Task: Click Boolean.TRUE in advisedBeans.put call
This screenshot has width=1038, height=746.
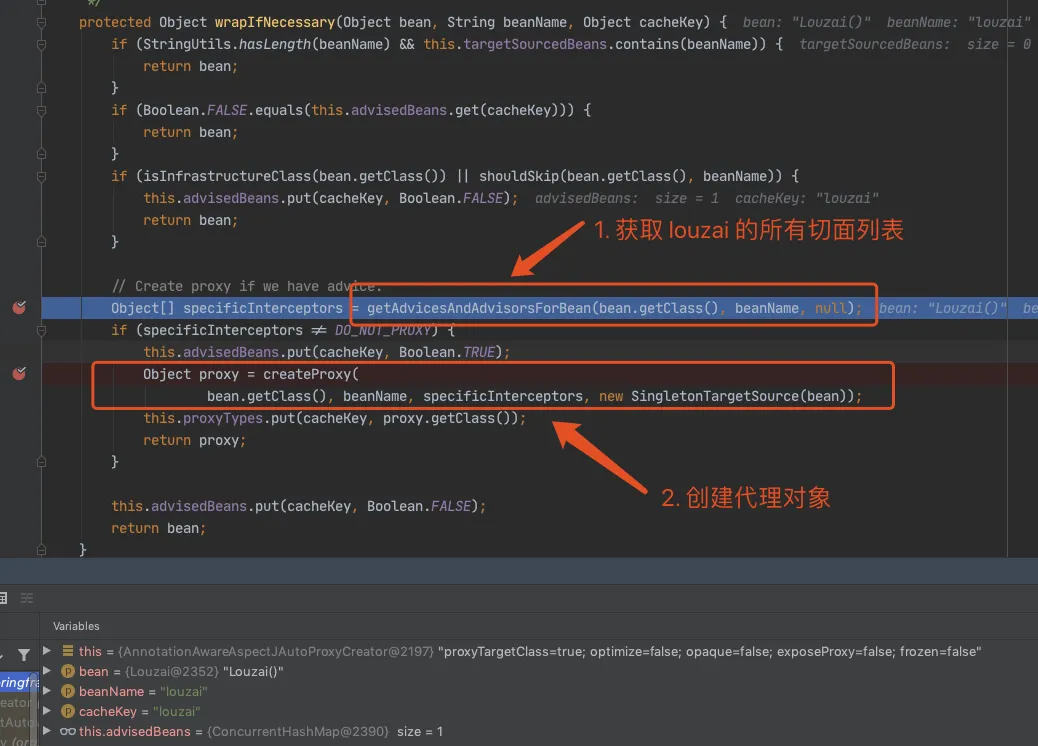Action: tap(447, 352)
